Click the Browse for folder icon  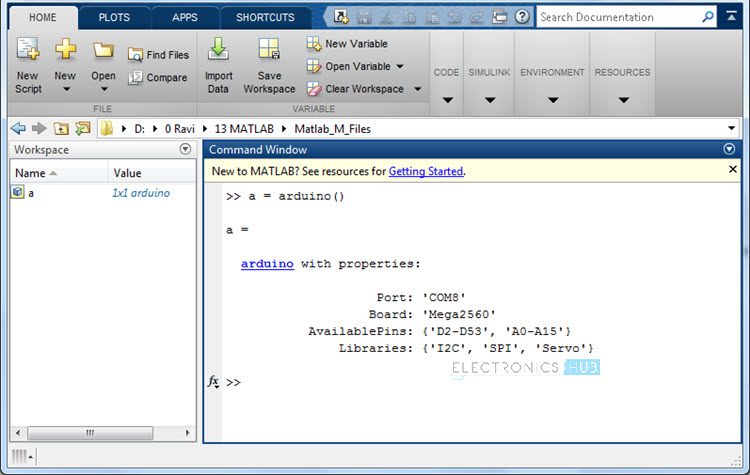click(82, 129)
